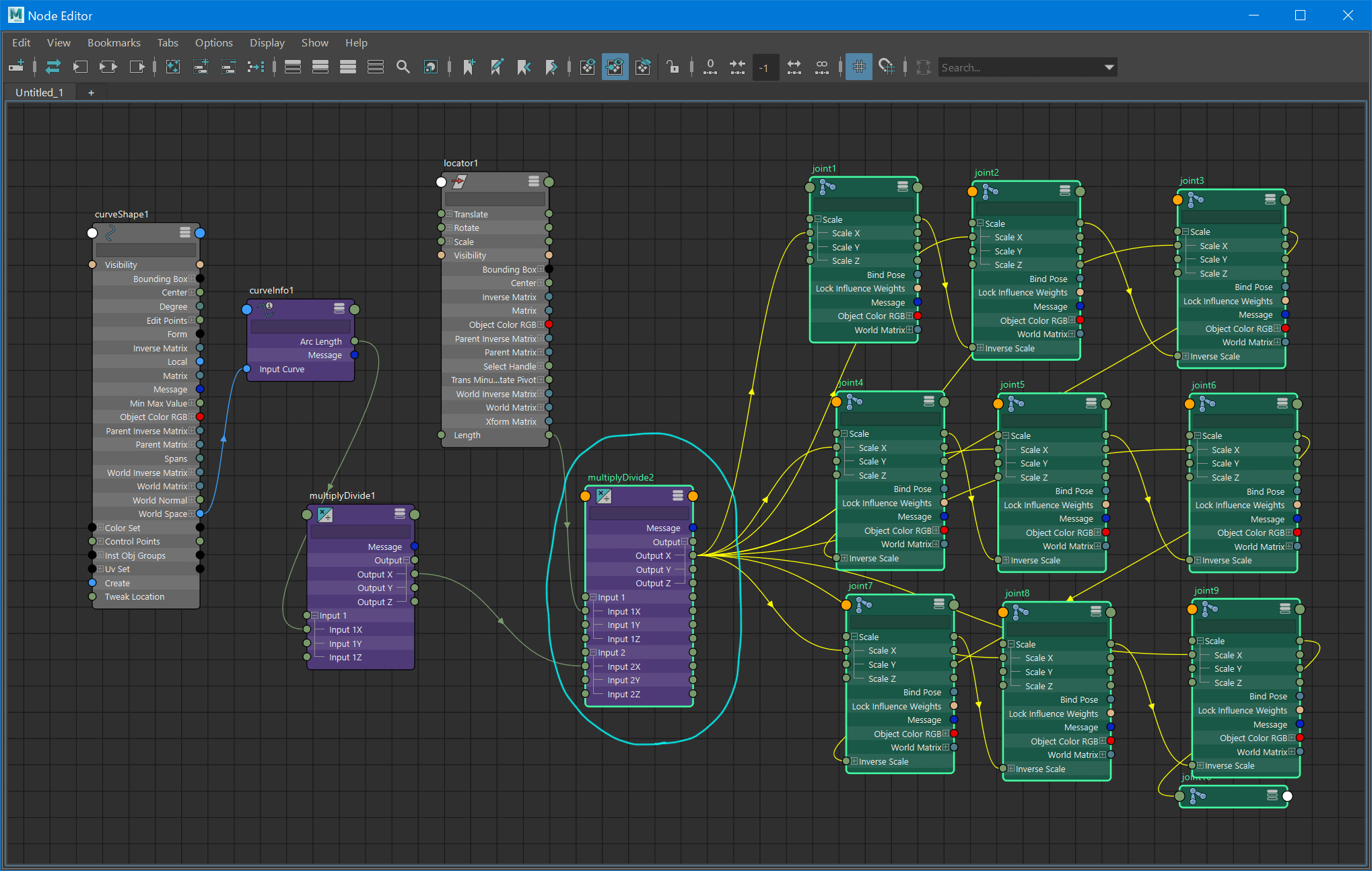Collapse Input 1 on multiplyDivide2 node

[x=593, y=597]
